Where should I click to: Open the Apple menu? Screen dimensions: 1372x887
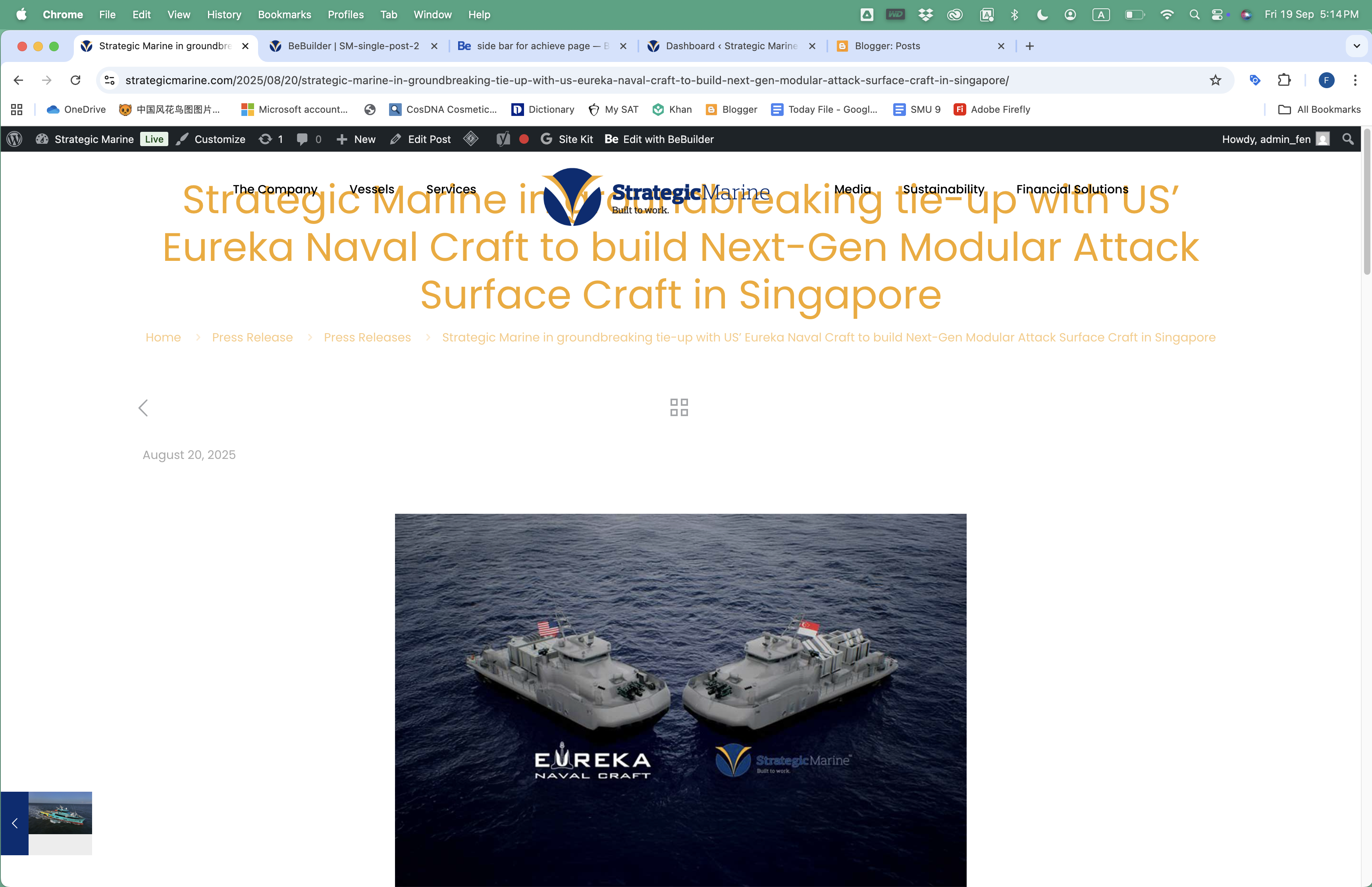coord(21,14)
